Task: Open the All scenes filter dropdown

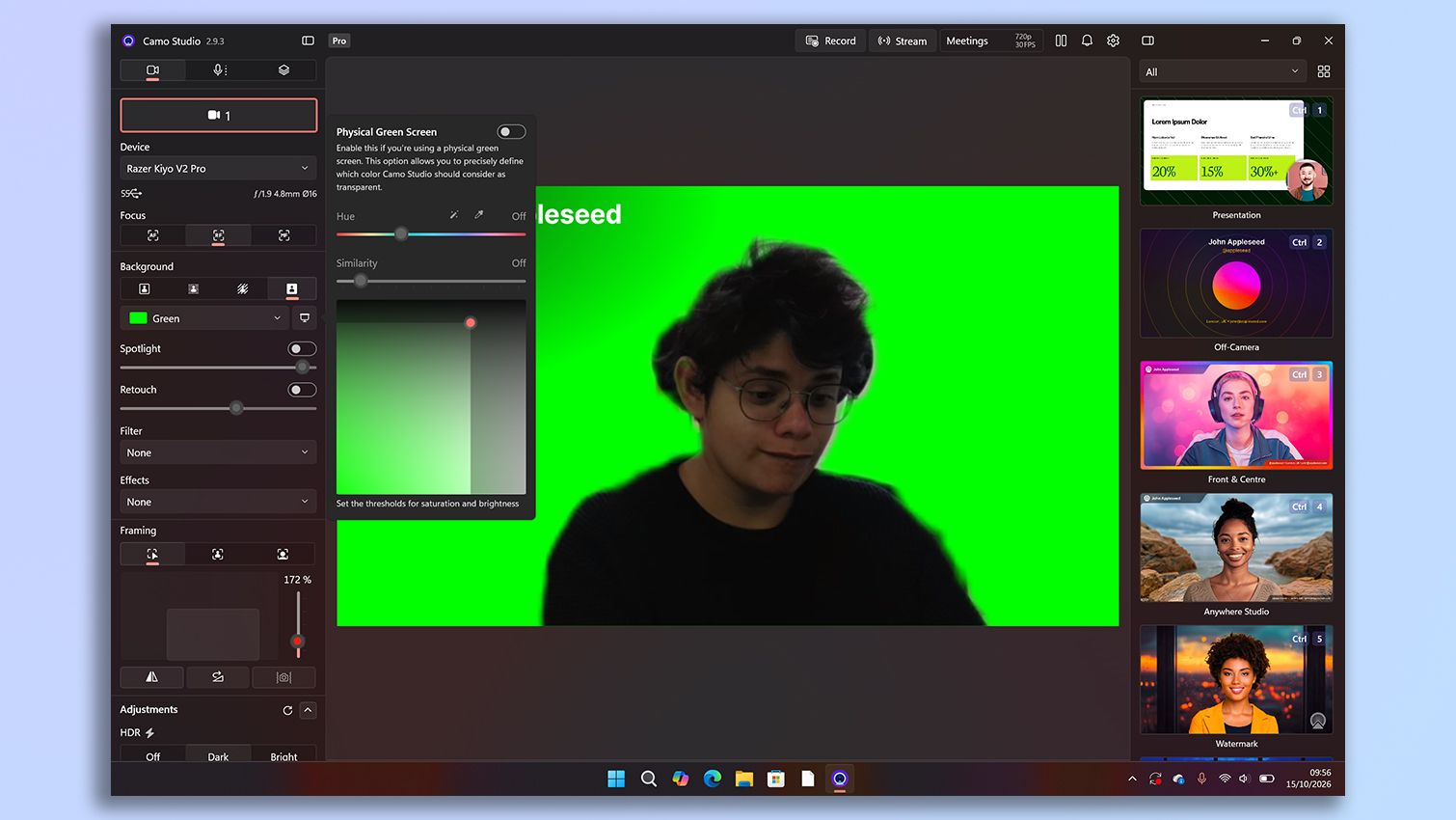Action: pos(1223,71)
